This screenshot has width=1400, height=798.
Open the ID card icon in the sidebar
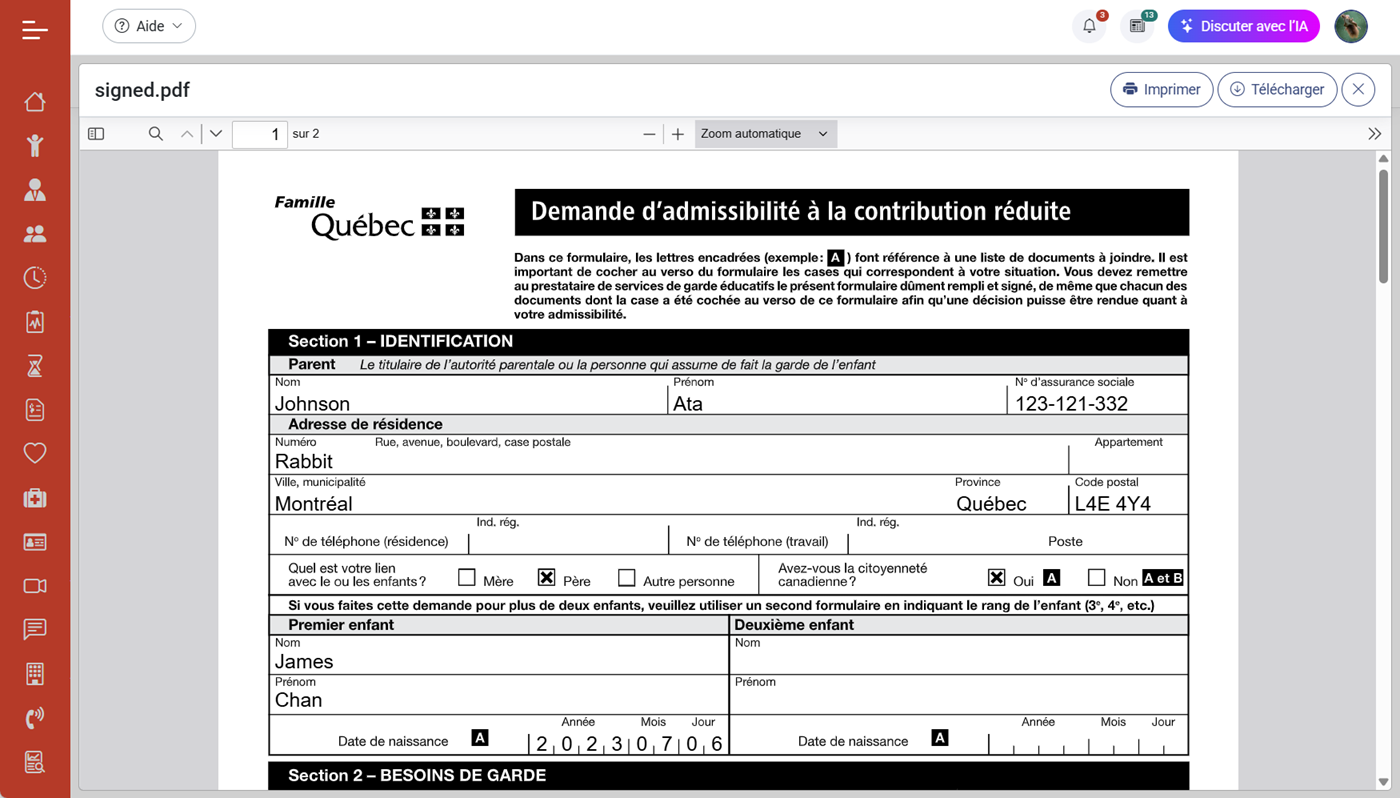[x=35, y=542]
